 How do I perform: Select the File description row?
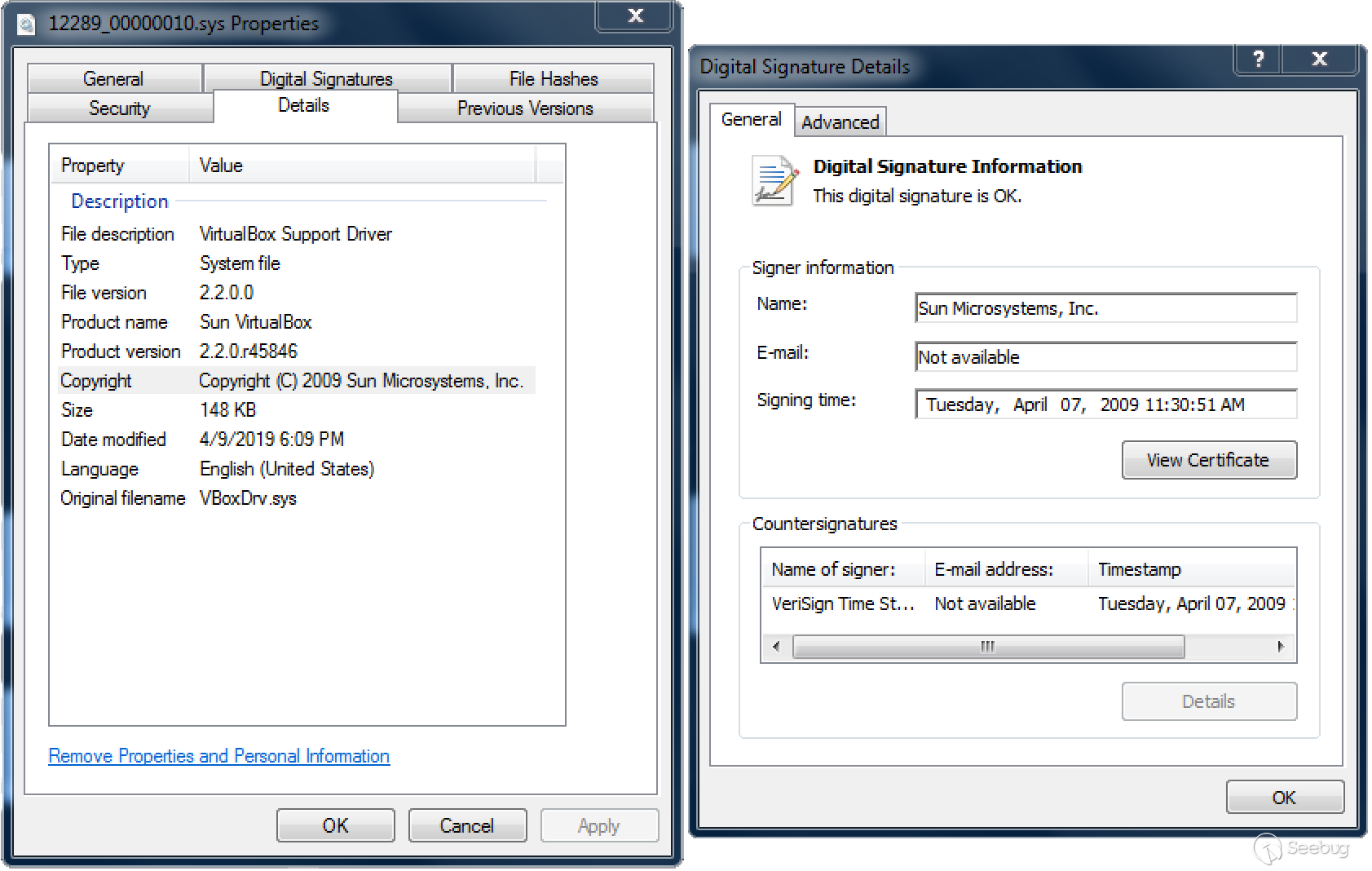pyautogui.click(x=298, y=235)
